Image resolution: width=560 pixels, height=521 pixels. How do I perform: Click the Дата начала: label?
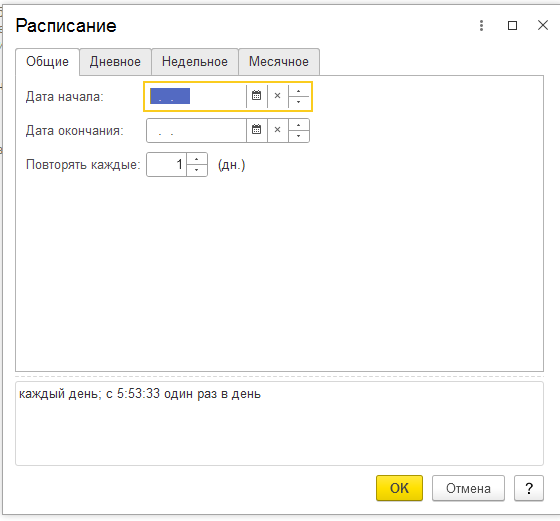click(65, 97)
